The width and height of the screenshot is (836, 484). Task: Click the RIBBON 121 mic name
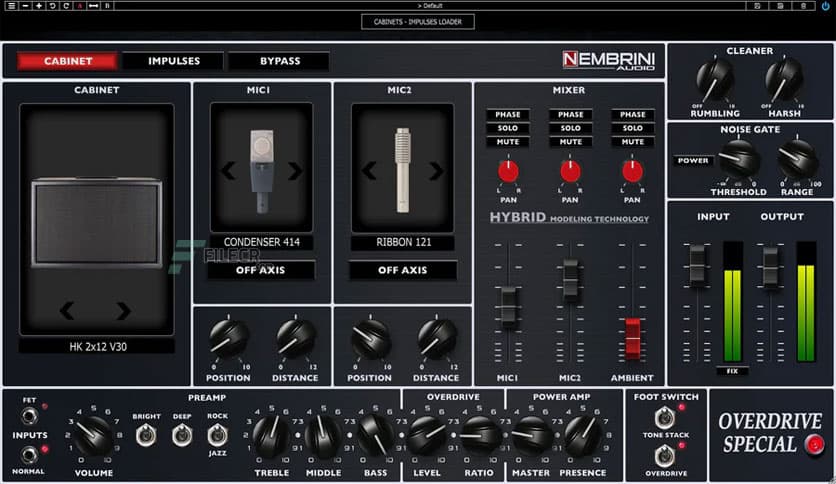[x=403, y=242]
